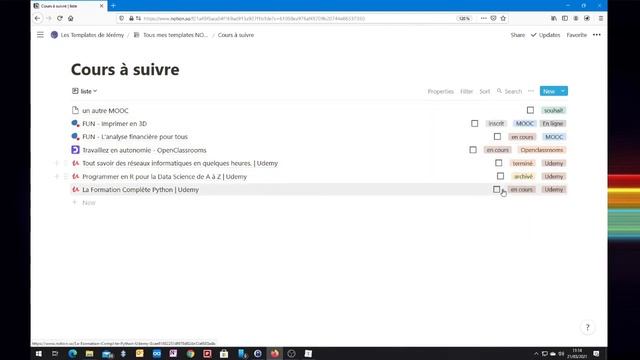This screenshot has width=640, height=360.
Task: Click the Udemy icon of La Formation Complète Python
Action: coord(75,189)
